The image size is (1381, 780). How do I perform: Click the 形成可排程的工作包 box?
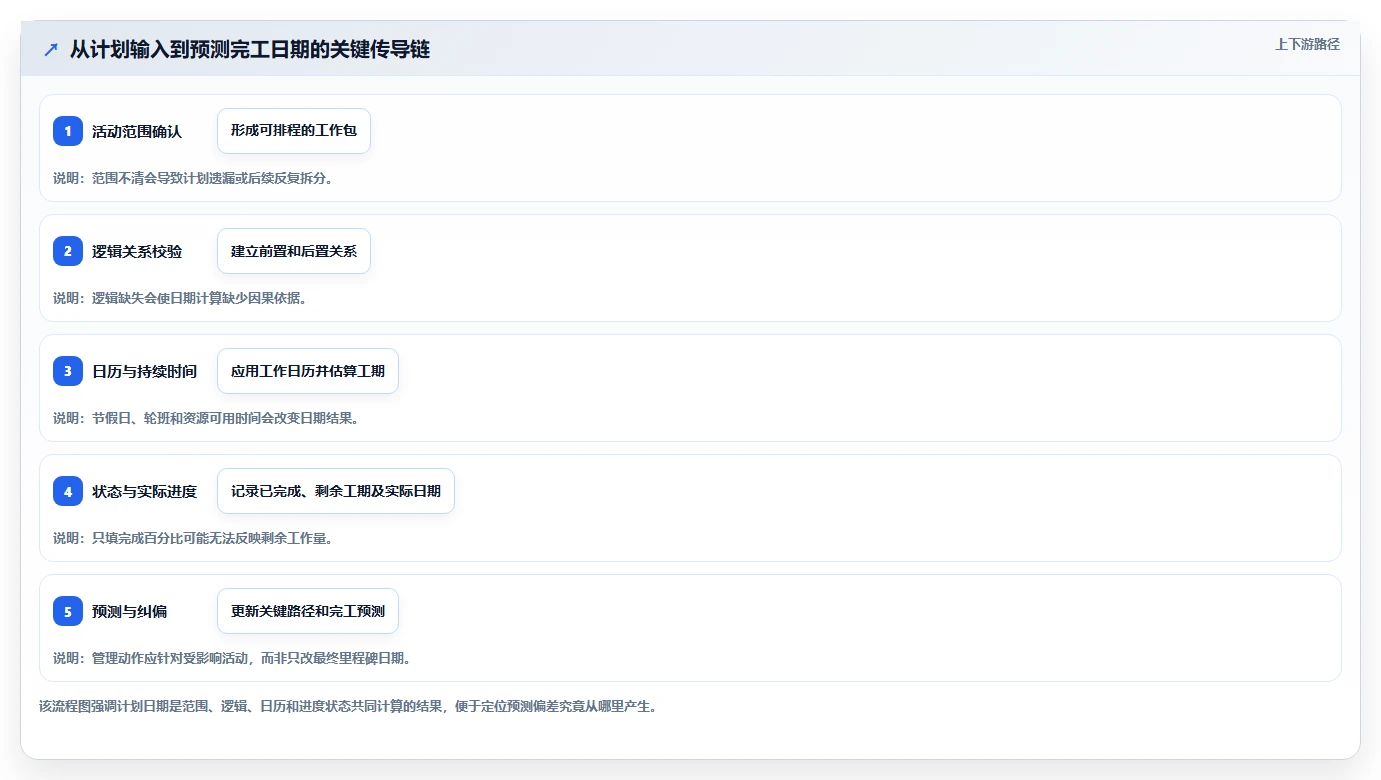(x=294, y=131)
